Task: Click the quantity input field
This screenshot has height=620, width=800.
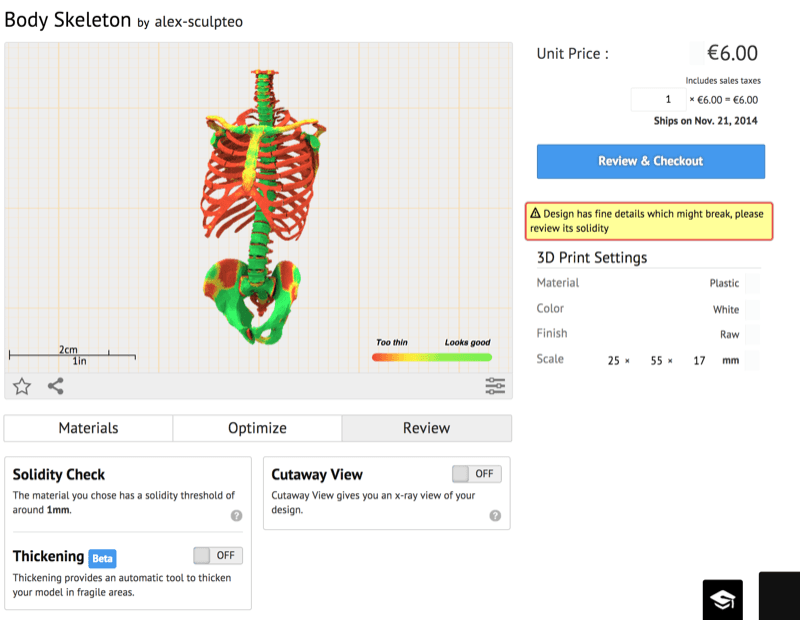Action: tap(657, 100)
